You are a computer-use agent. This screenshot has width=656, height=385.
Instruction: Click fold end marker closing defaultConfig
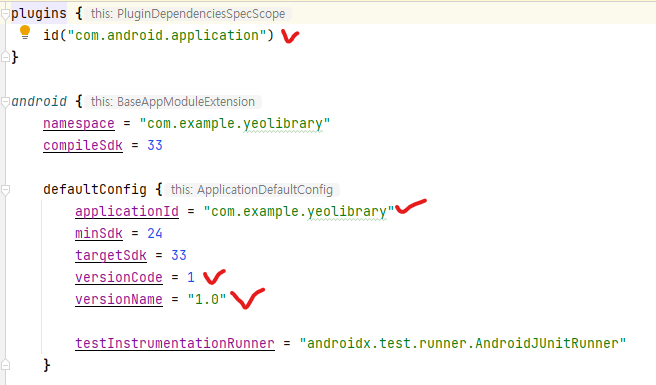[5, 364]
